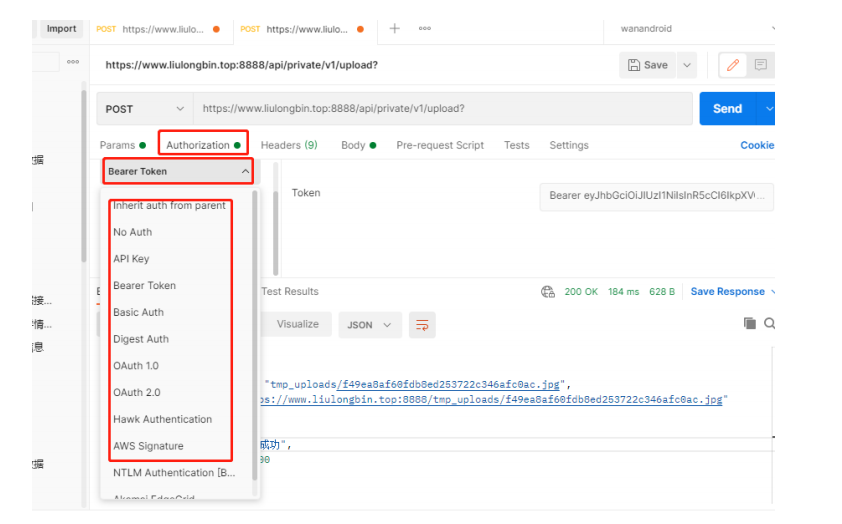The image size is (842, 524).
Task: Open the Params tab
Action: tap(122, 145)
